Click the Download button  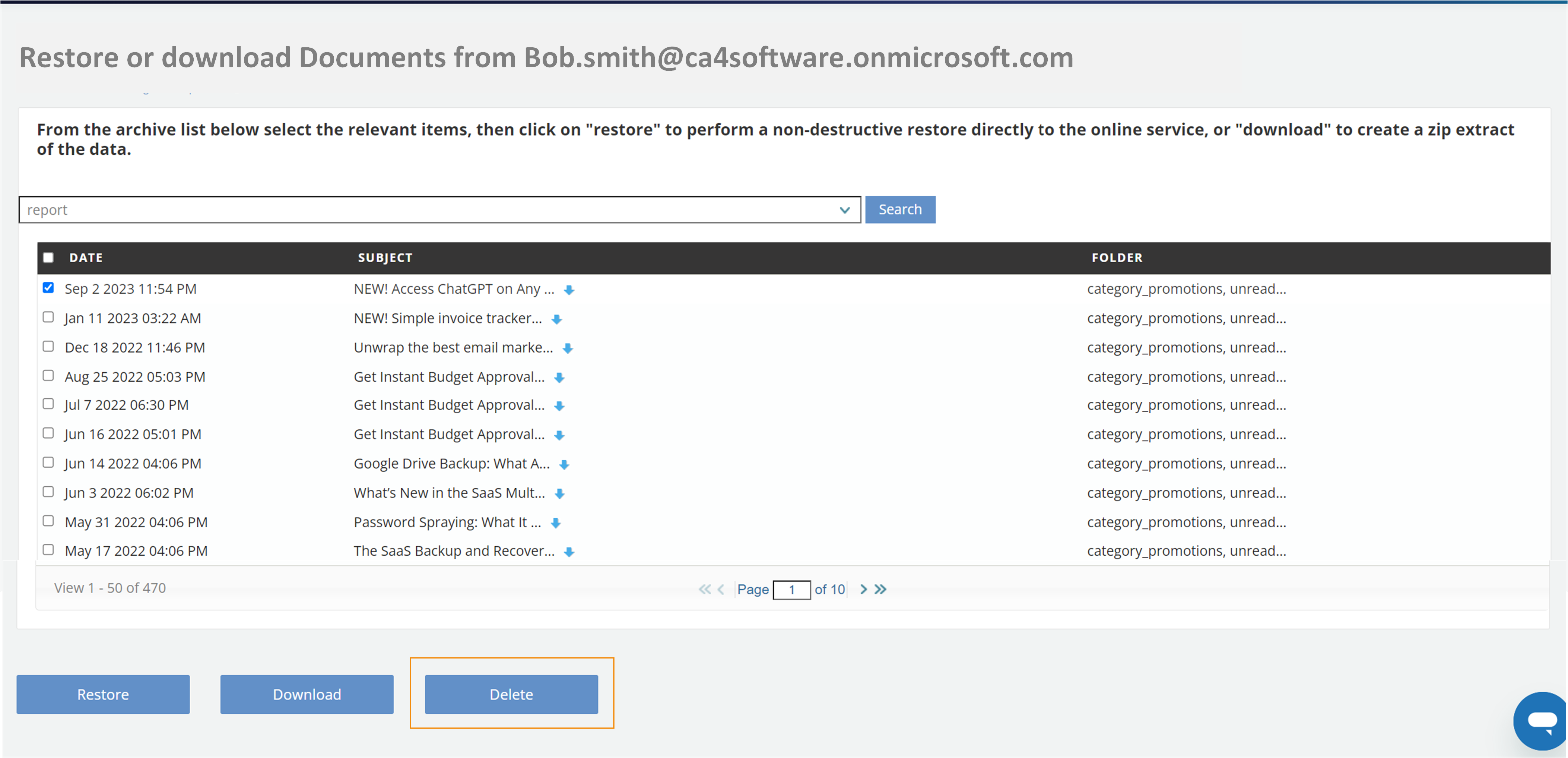click(x=307, y=694)
